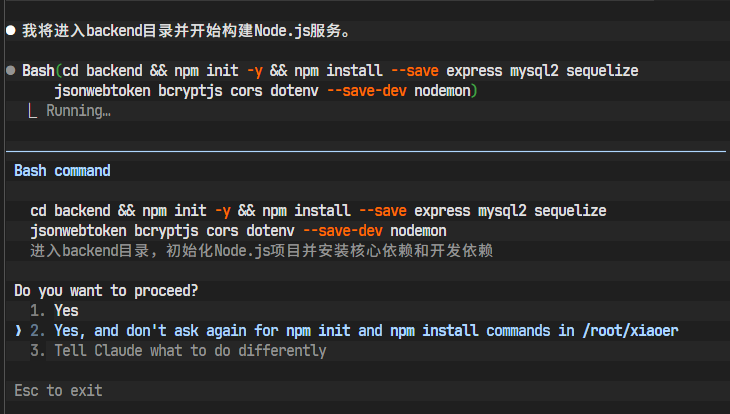Choose Yes, and don't ask again option
This screenshot has width=730, height=414.
[x=354, y=331]
